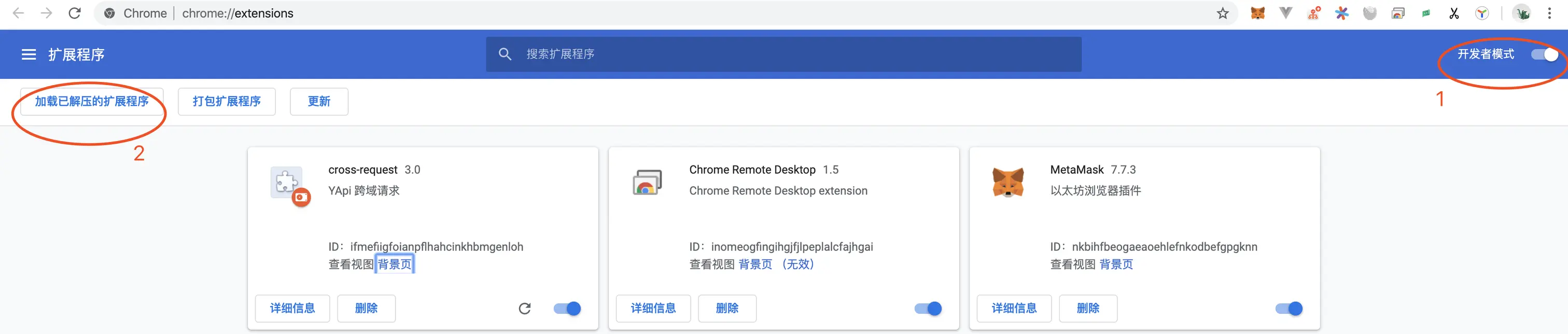This screenshot has height=334, width=1568.
Task: Toggle 开发者模式 developer mode switch
Action: pos(1545,55)
